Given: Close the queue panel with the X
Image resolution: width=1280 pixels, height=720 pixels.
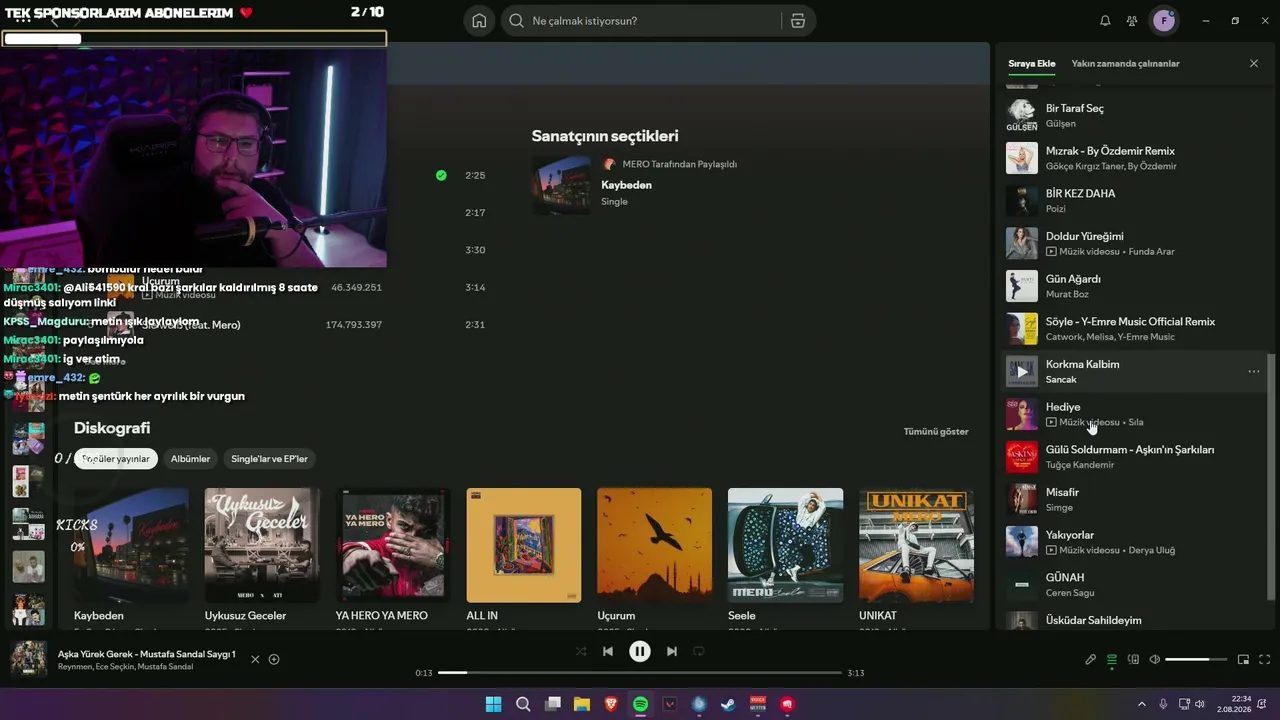Looking at the screenshot, I should click(x=1254, y=63).
